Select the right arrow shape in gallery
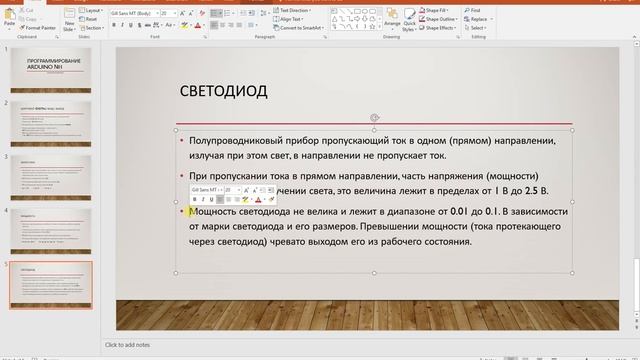This screenshot has height=360, width=640. point(358,19)
